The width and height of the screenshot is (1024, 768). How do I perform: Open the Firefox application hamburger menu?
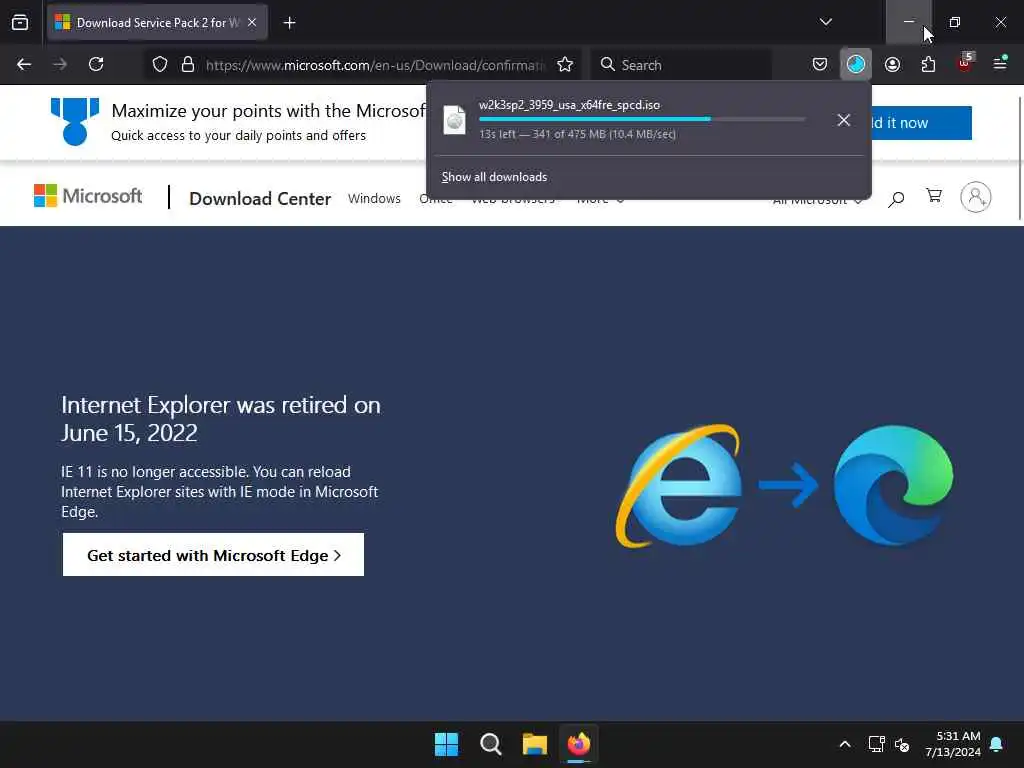pos(1000,64)
